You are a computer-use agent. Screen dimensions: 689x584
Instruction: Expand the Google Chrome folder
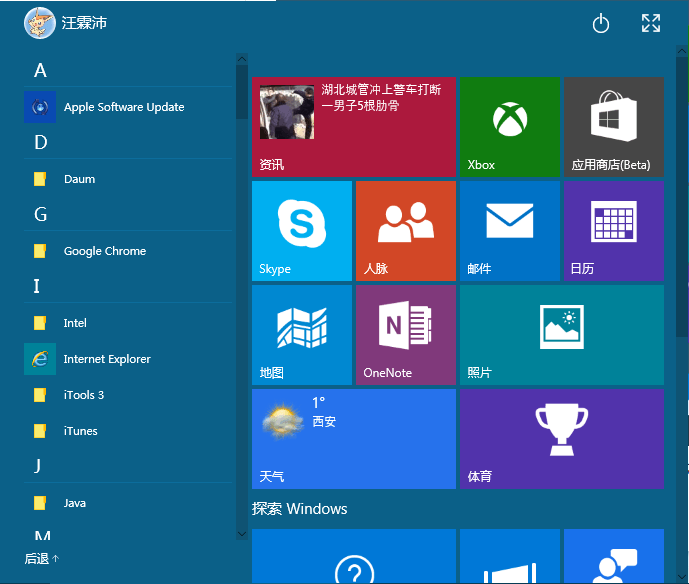[104, 251]
